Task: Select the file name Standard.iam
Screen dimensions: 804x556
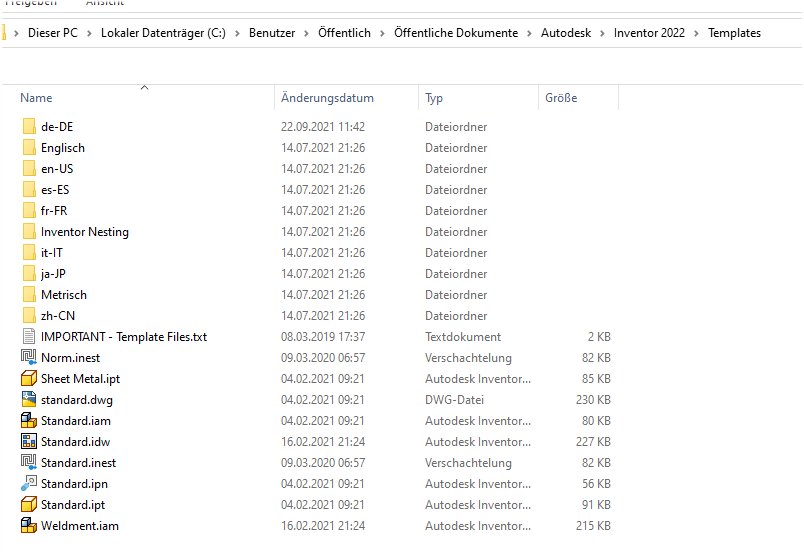Action: point(76,421)
